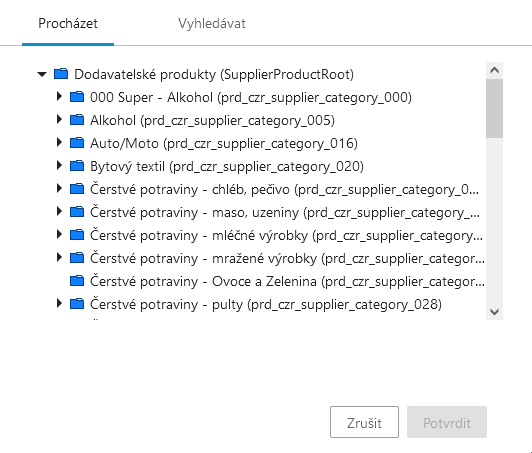532x453 pixels.
Task: Expand the mražené výrobky category node
Action: pyautogui.click(x=59, y=258)
